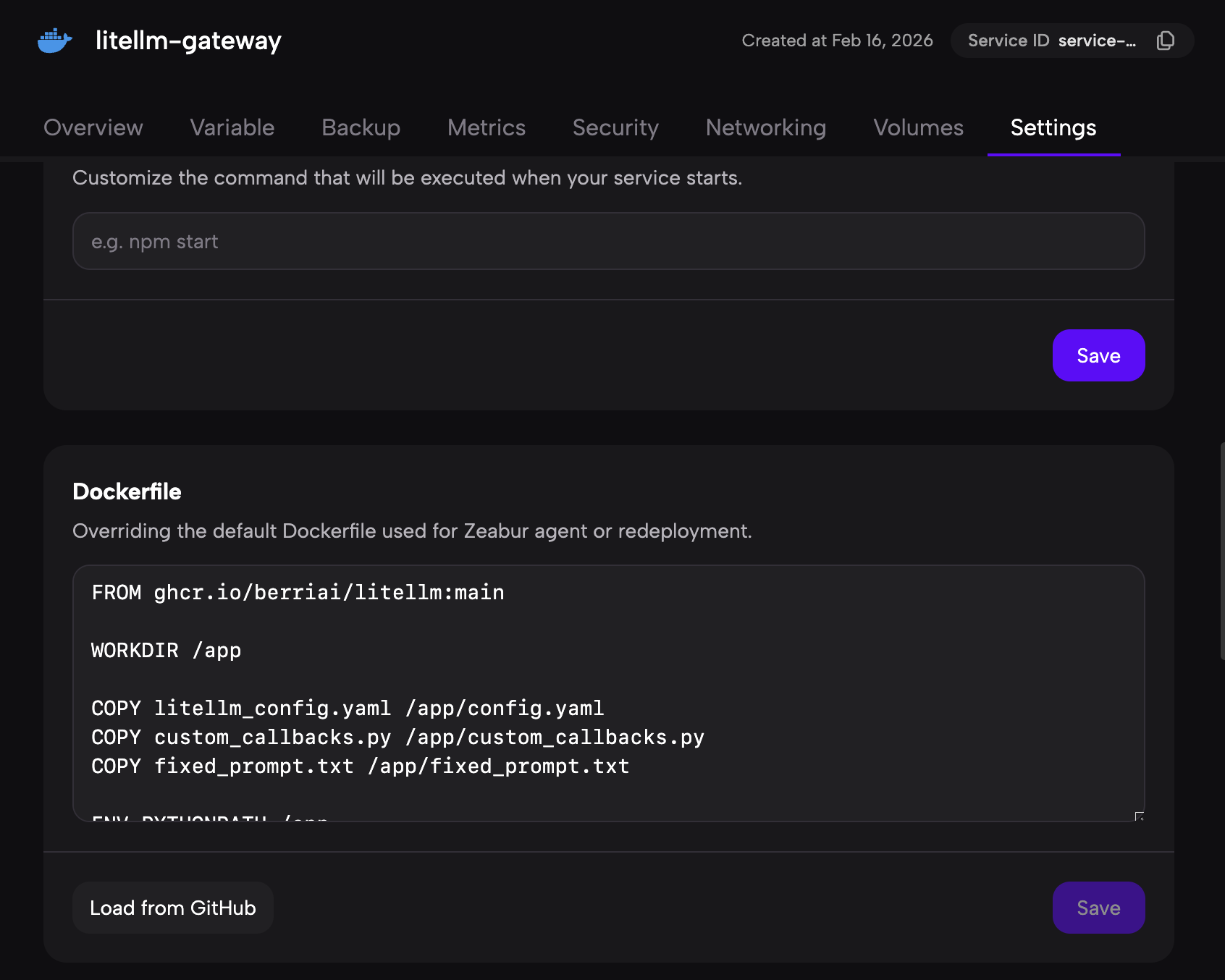This screenshot has height=980, width=1225.
Task: Copy the Service ID with the clipboard icon
Action: (1165, 41)
